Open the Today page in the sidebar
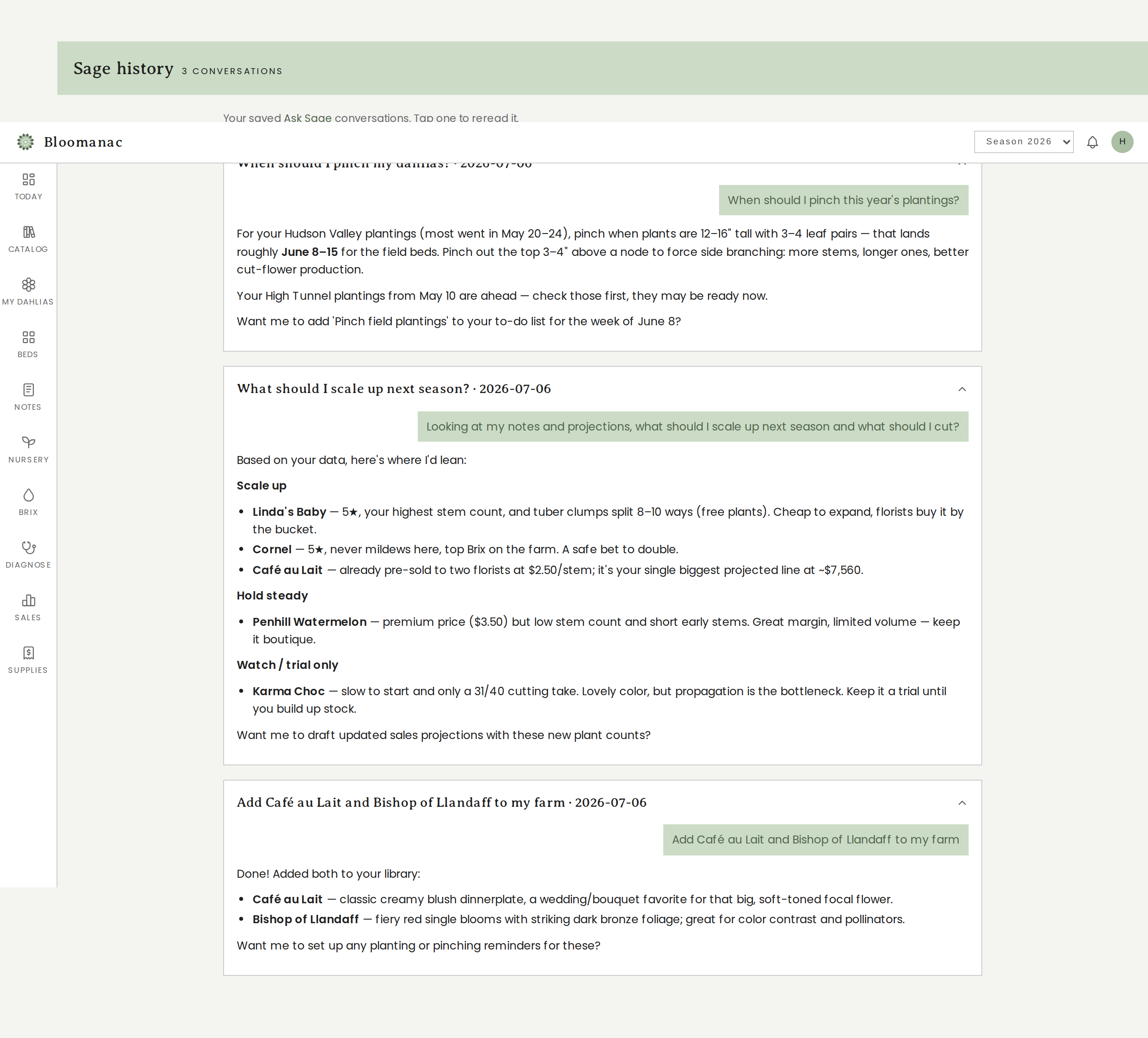The height and width of the screenshot is (1038, 1148). 28,187
